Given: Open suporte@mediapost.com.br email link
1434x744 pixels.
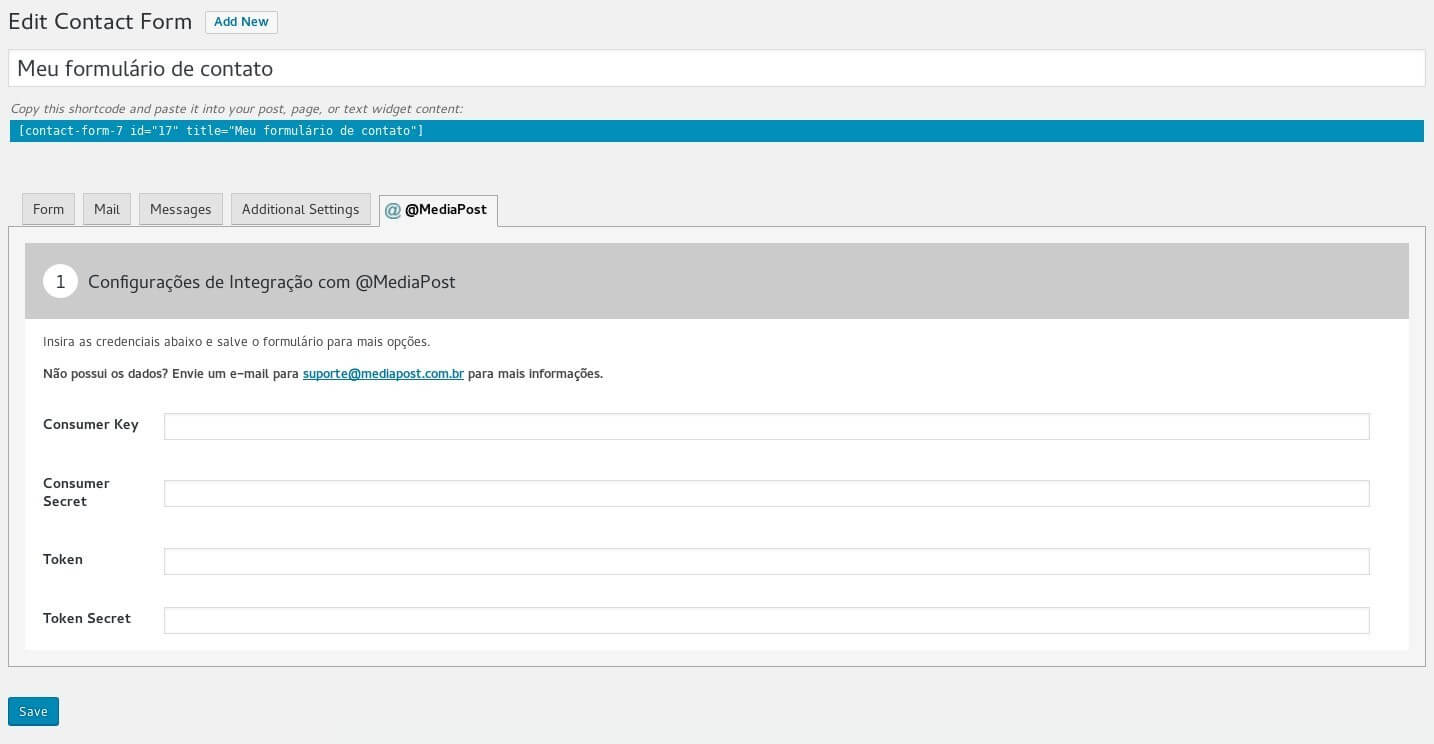Looking at the screenshot, I should [x=383, y=374].
